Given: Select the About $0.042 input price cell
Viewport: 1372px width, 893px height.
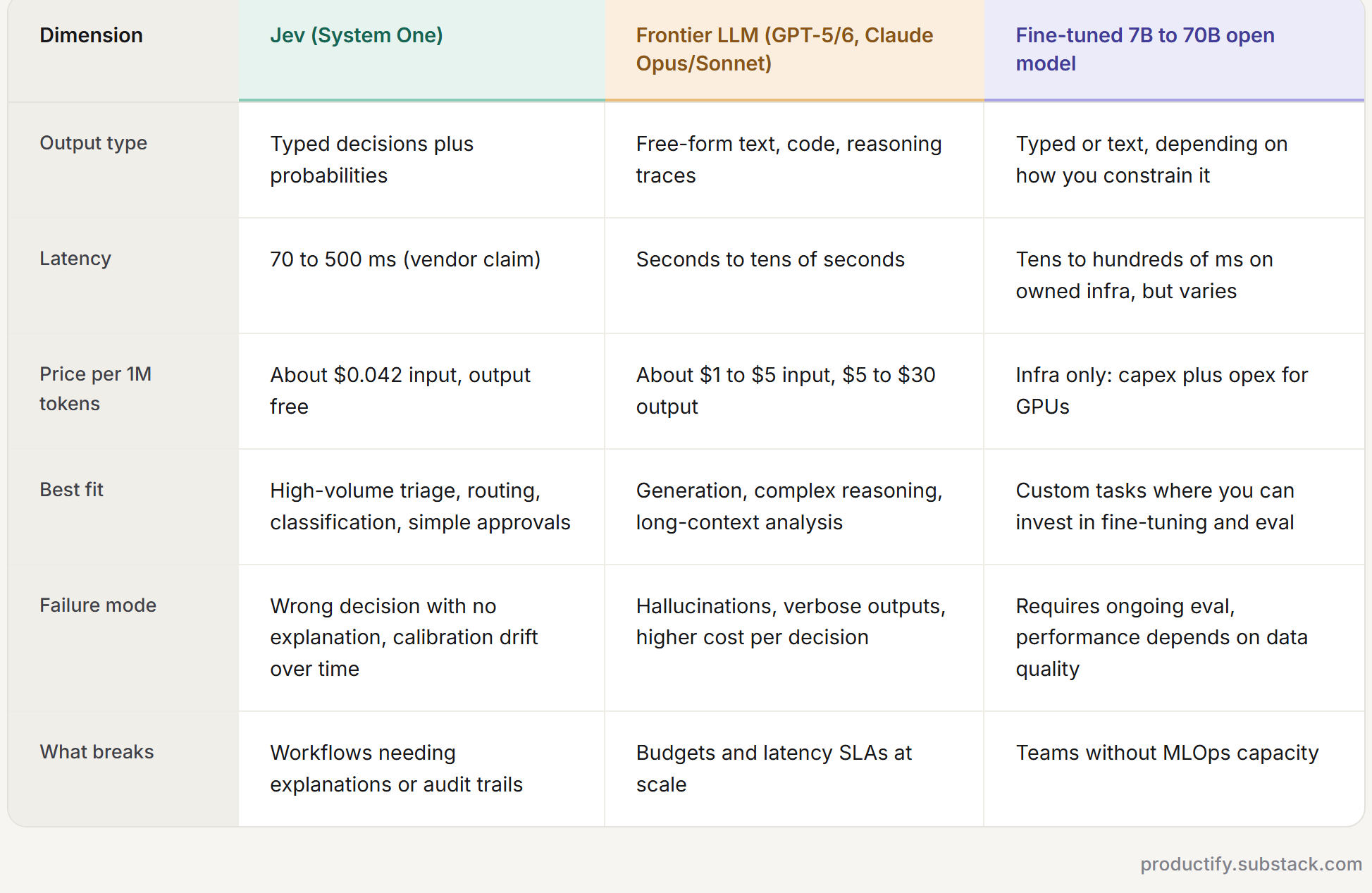Looking at the screenshot, I should (400, 390).
